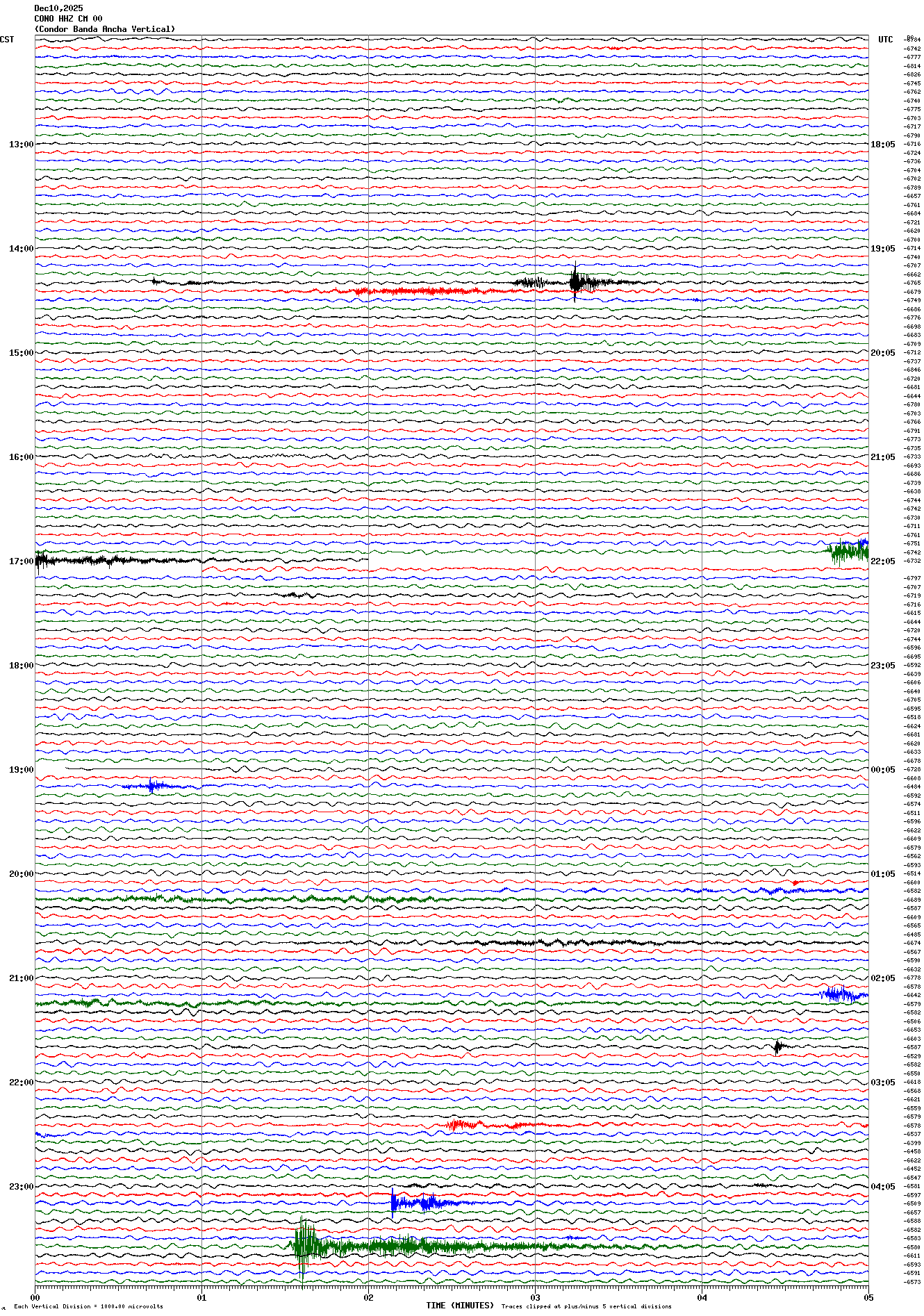This screenshot has height=1316, width=924.
Task: Select the 03 minute tick on bottom axis
Action: [535, 1297]
